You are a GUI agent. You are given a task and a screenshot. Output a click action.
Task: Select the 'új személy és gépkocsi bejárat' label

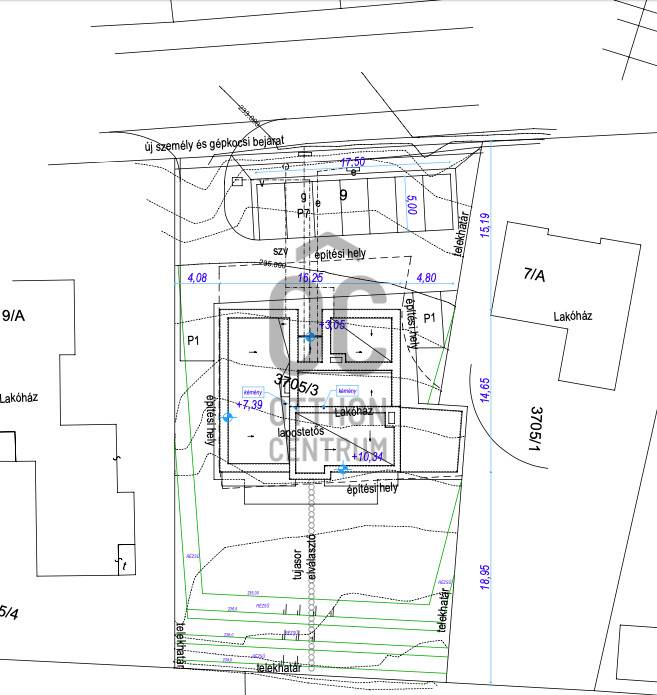[215, 146]
